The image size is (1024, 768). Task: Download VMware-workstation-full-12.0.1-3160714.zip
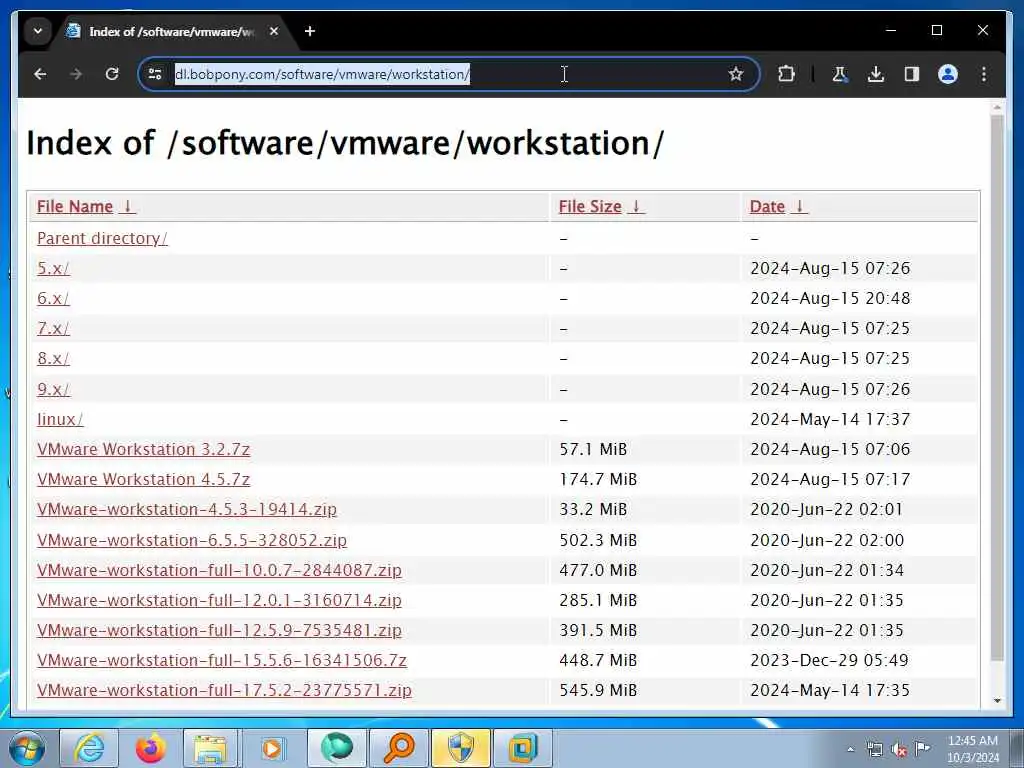(219, 600)
